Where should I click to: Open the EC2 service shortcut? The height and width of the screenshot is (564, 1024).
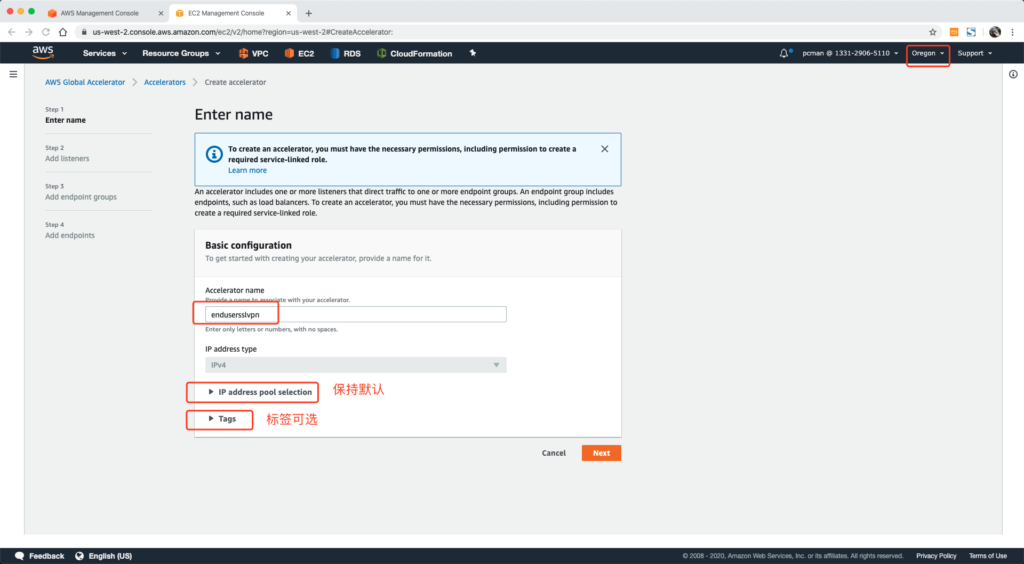click(298, 53)
